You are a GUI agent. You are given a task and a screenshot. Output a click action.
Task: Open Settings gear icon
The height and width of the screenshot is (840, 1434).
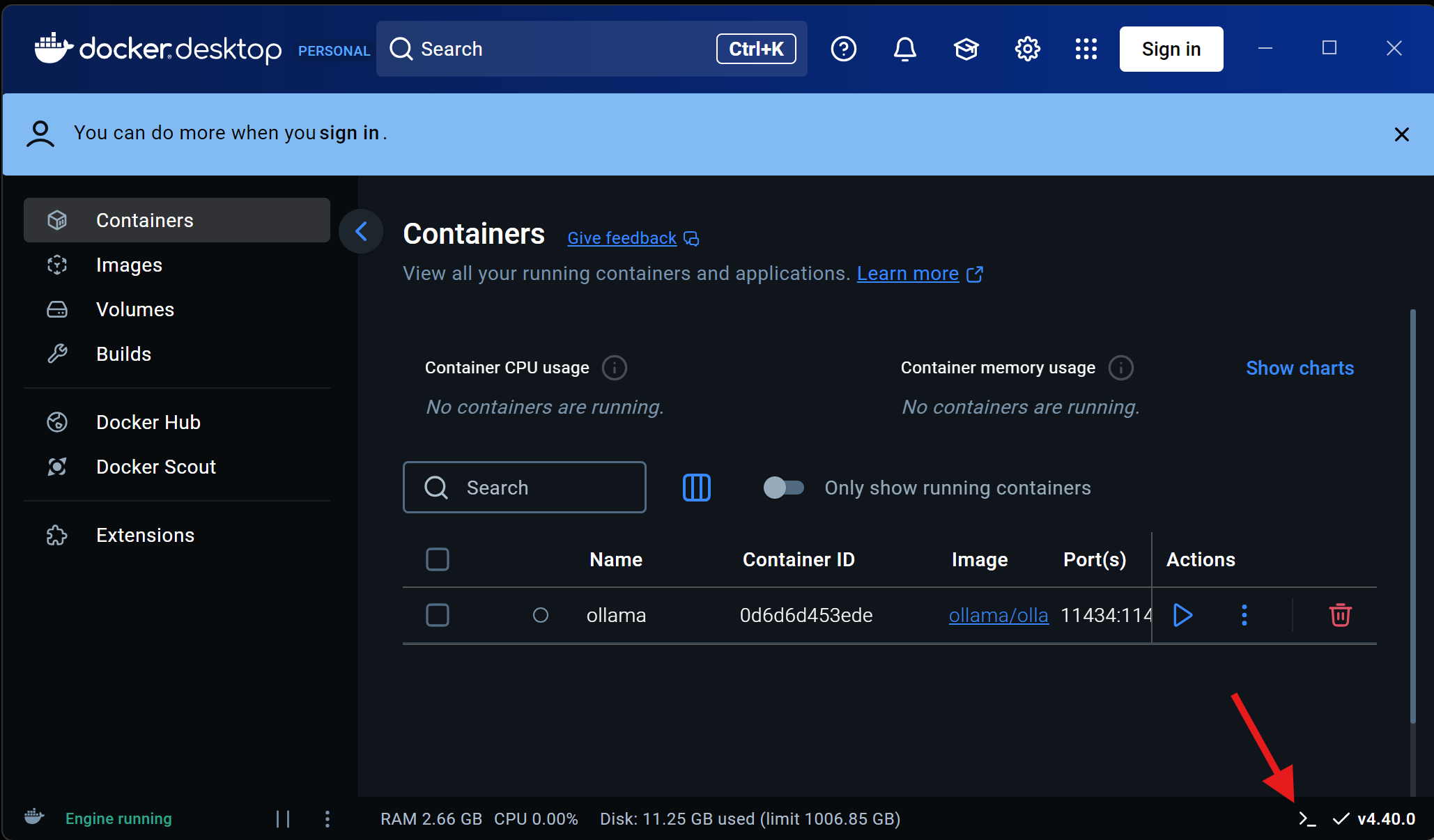click(x=1027, y=49)
